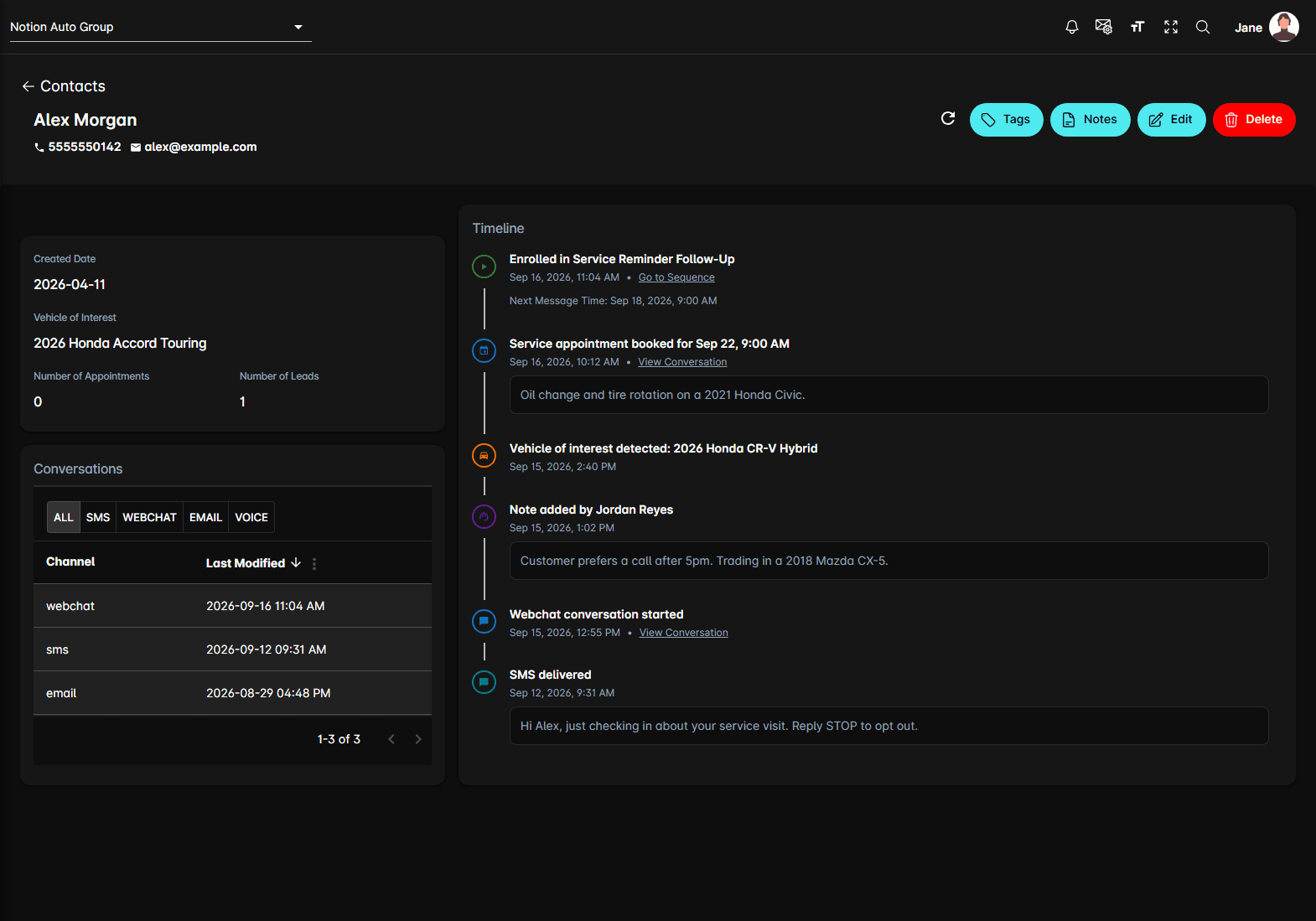Open the sms conversation row
Viewport: 1316px width, 921px height.
(x=232, y=649)
